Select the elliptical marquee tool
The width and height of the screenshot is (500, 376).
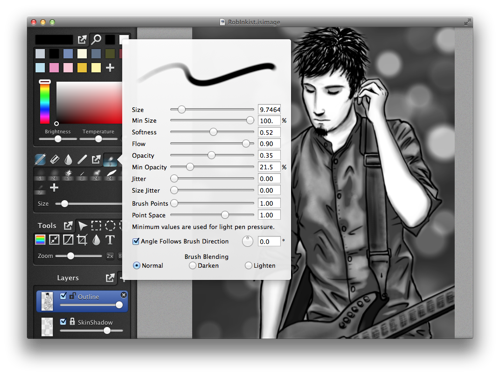tap(110, 226)
